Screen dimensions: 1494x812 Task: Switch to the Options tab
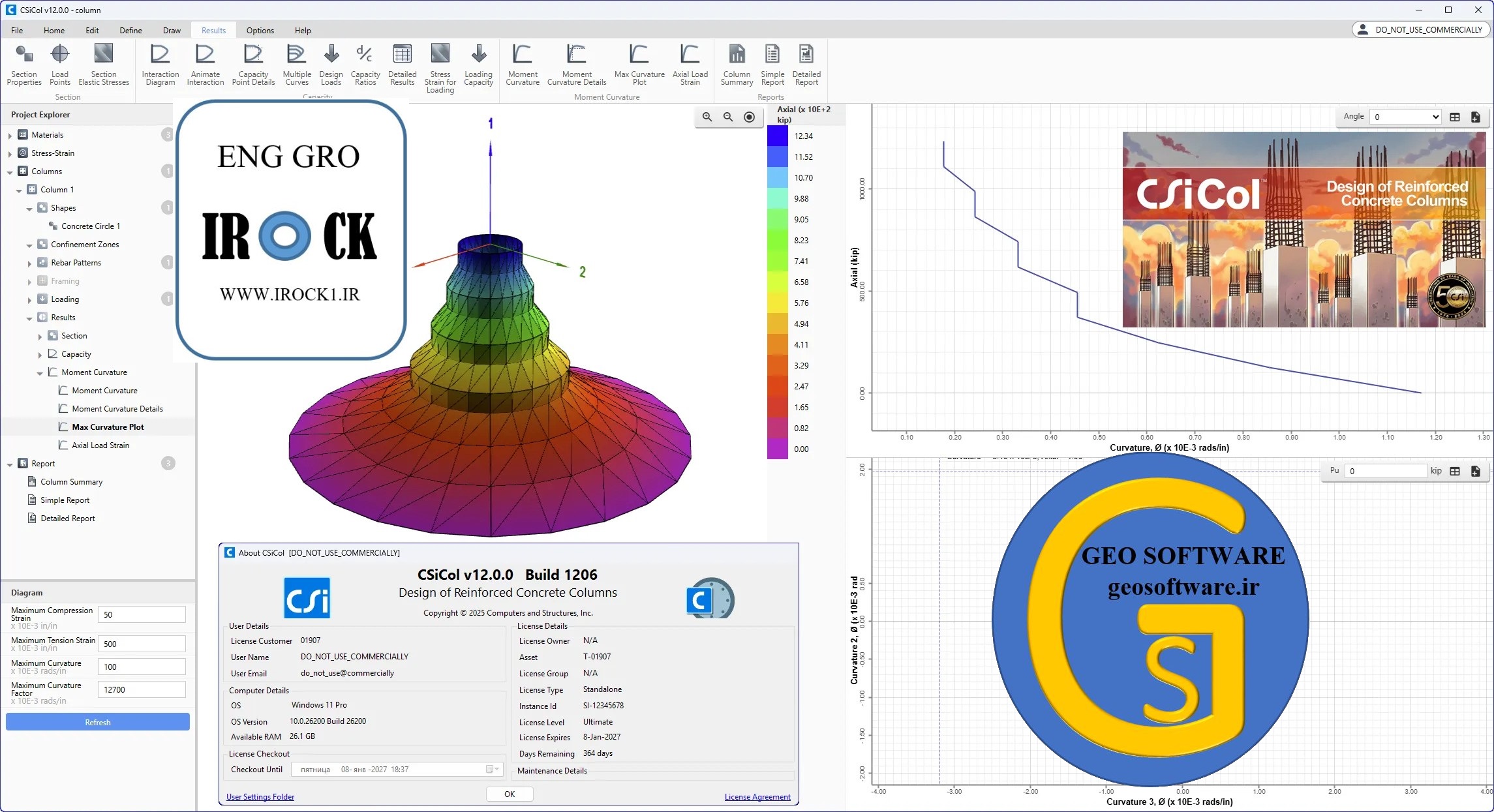tap(260, 30)
